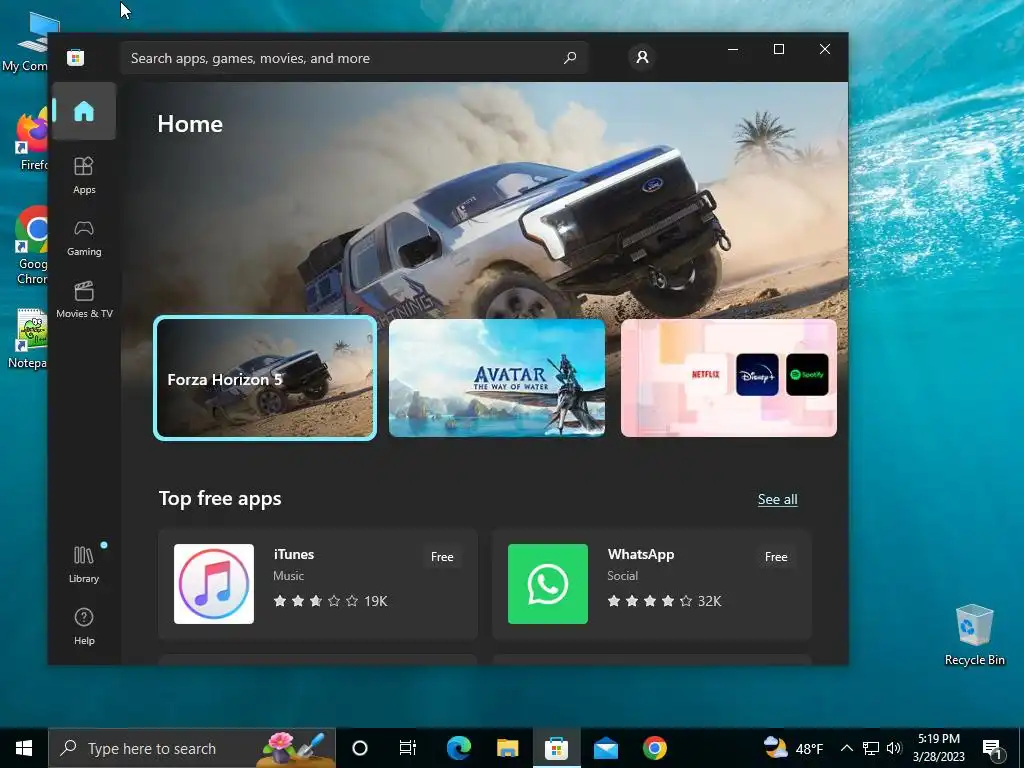Minimize the Microsoft Store window

click(733, 50)
